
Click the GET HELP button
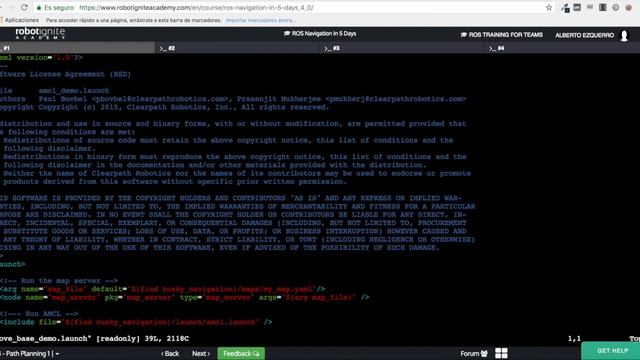pyautogui.click(x=611, y=351)
